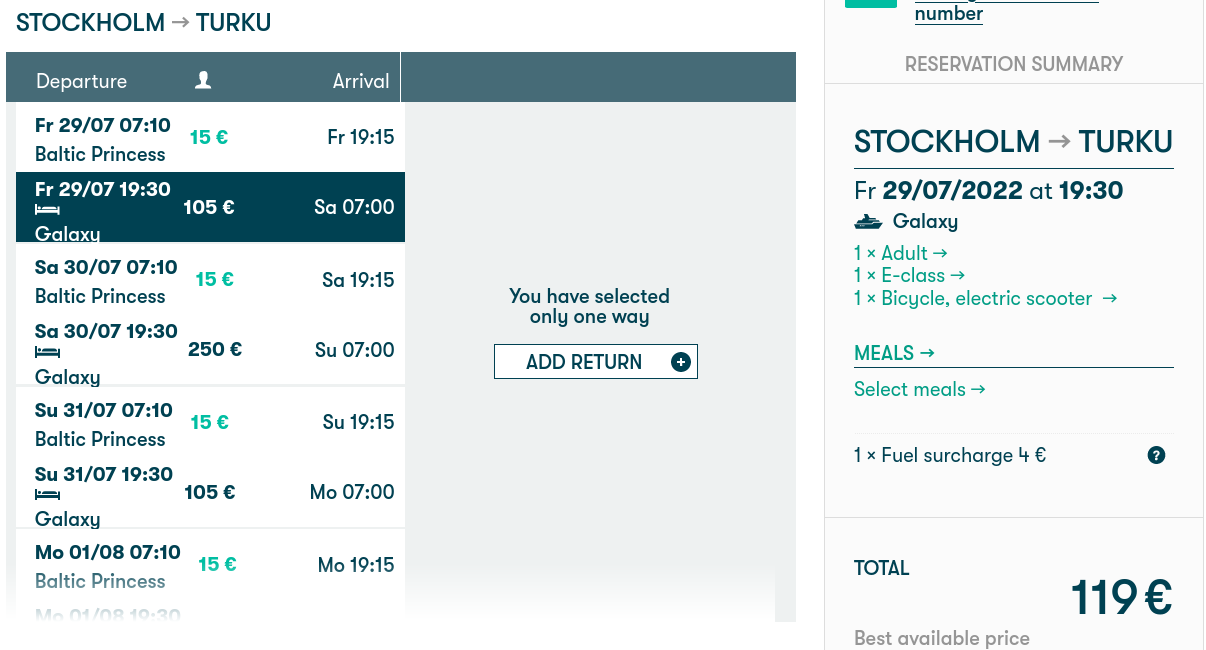Select the Su 31/07 07:10 Baltic Princess departure
This screenshot has height=650, width=1206.
click(x=210, y=423)
